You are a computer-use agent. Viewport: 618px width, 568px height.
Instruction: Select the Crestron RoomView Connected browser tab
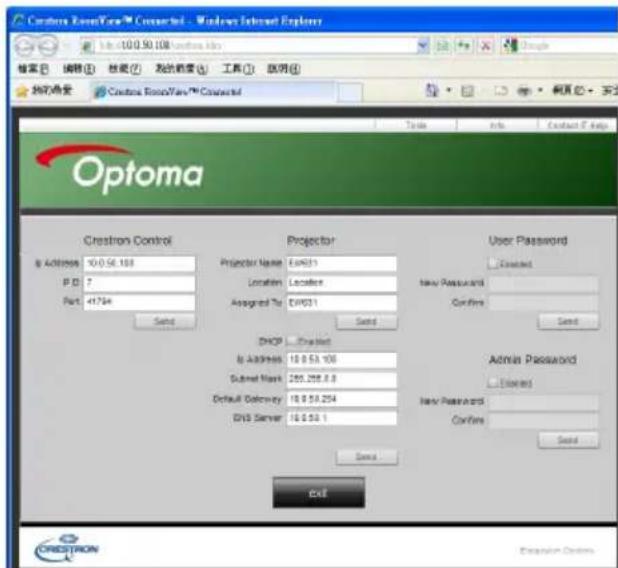coord(213,92)
